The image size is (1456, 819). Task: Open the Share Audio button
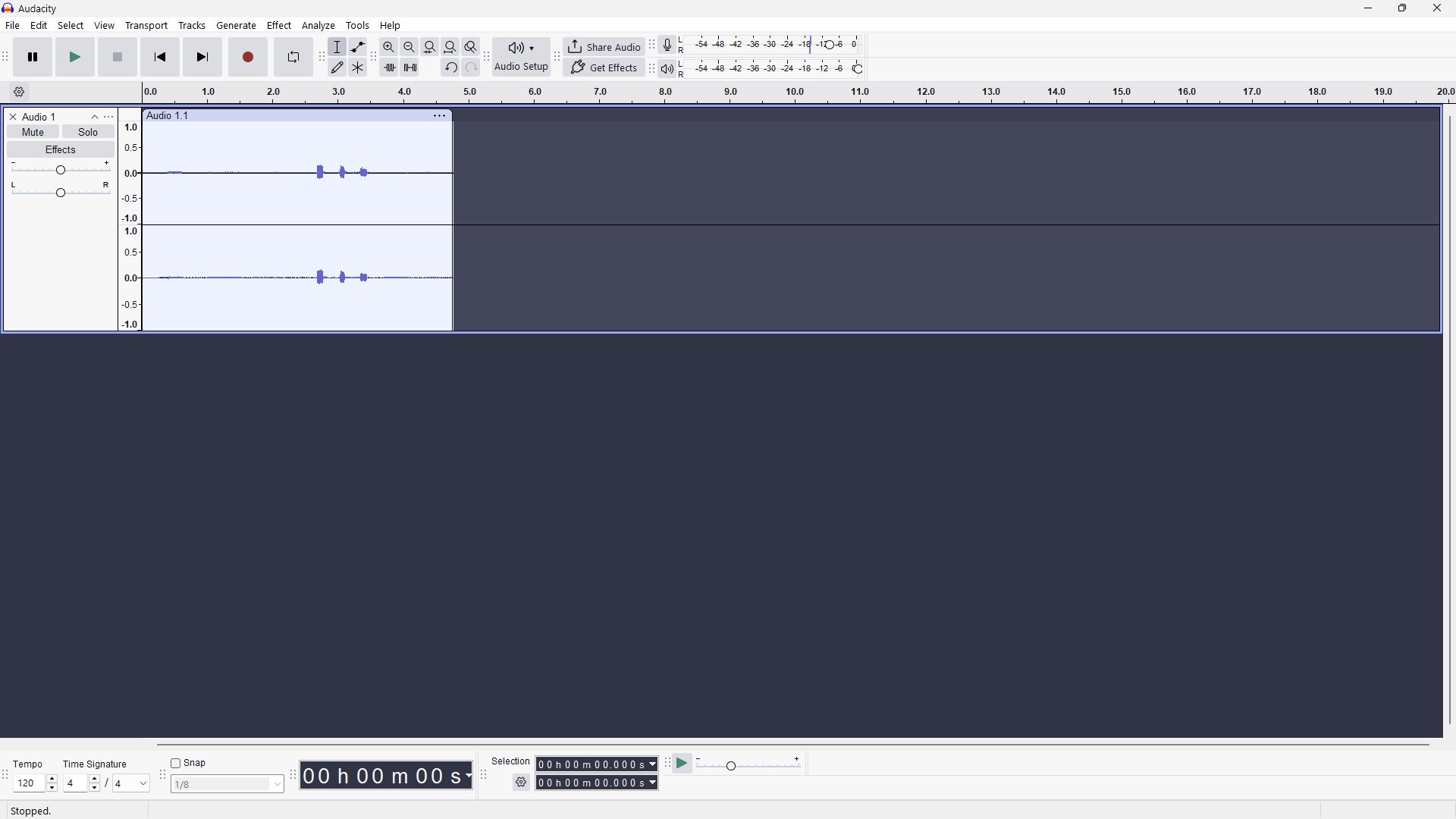click(x=604, y=47)
